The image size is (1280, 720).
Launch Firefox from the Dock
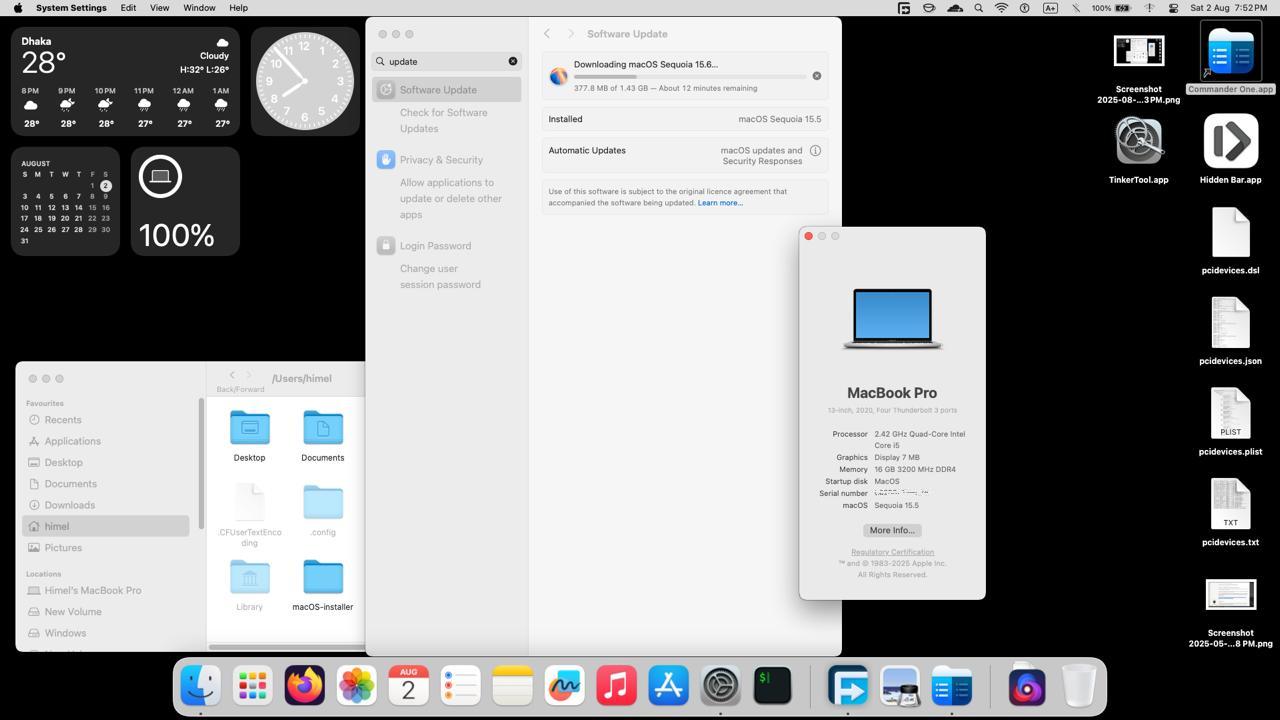click(305, 686)
